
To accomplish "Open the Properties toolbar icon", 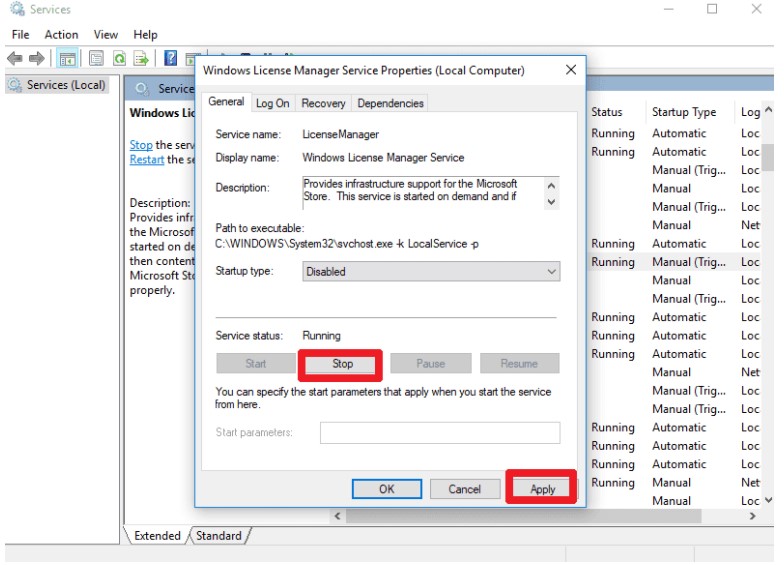I will pos(96,58).
